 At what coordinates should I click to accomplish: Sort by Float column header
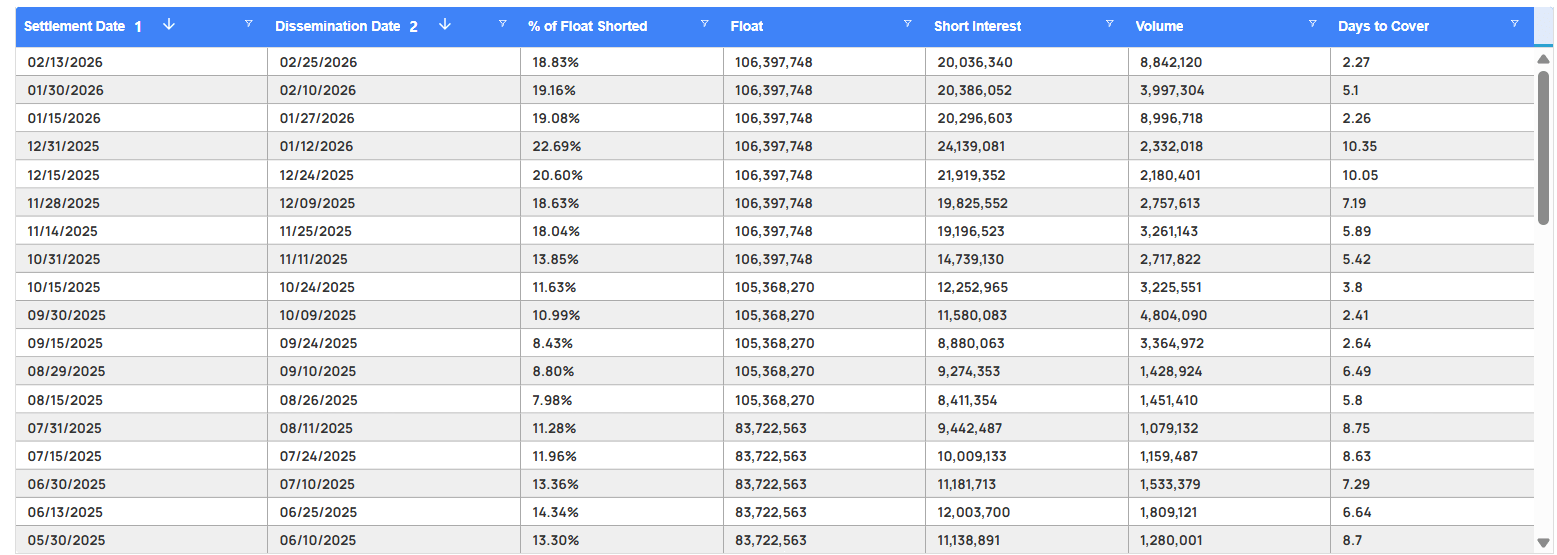point(747,26)
